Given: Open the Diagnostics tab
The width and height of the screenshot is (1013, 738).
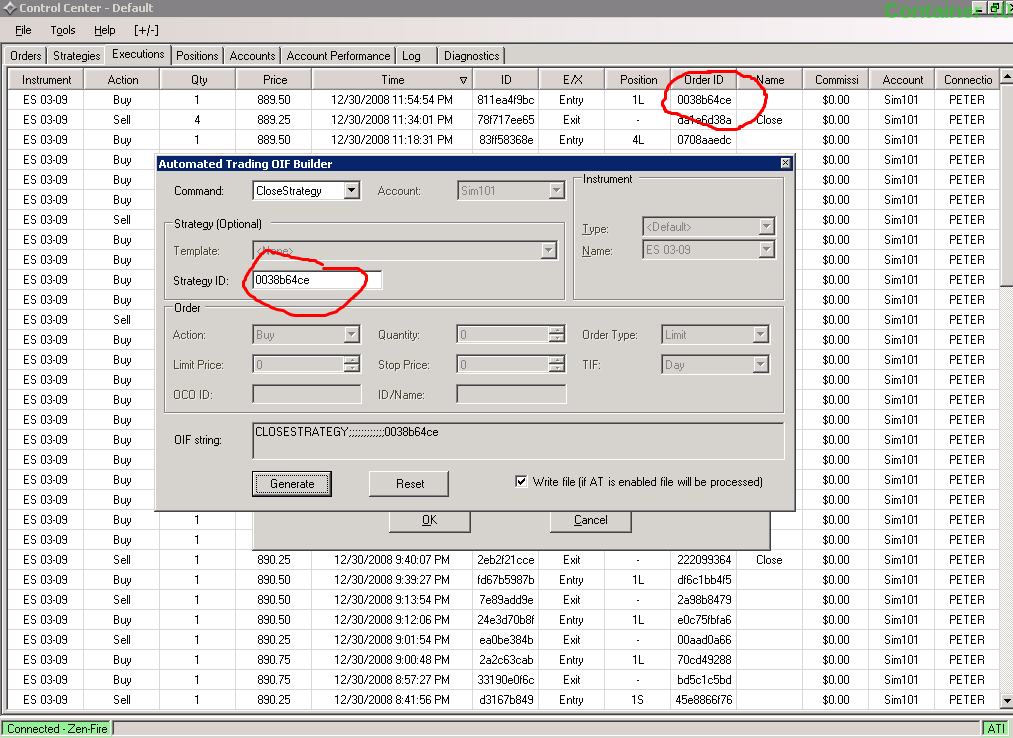Looking at the screenshot, I should [x=471, y=56].
